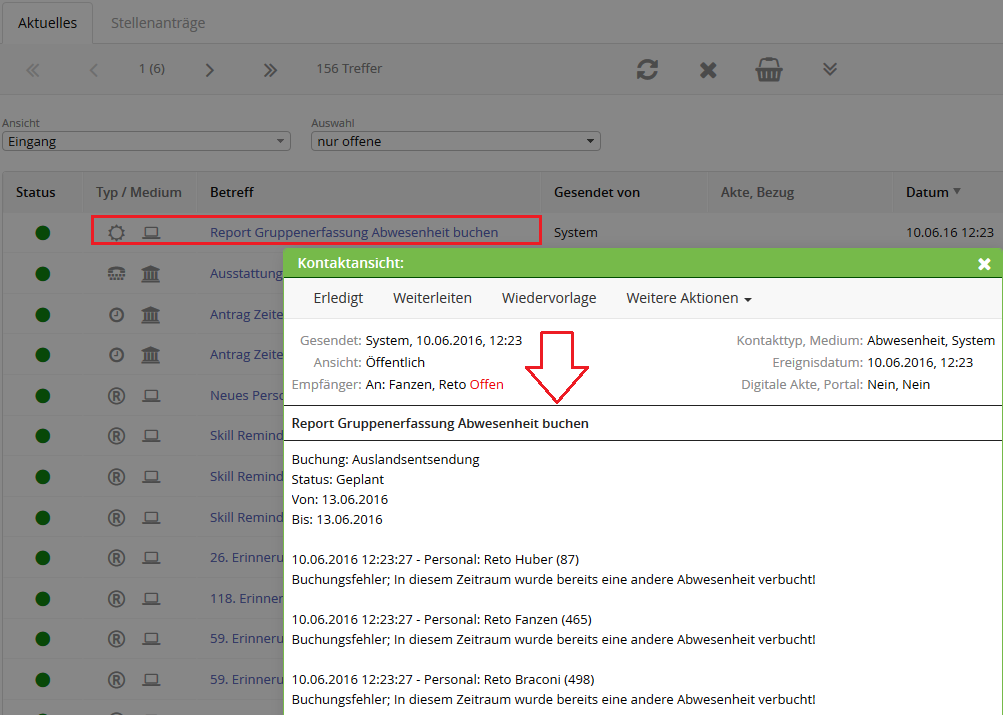
Task: Click the Buchung: Auslandsentsendung line
Action: pyautogui.click(x=386, y=459)
